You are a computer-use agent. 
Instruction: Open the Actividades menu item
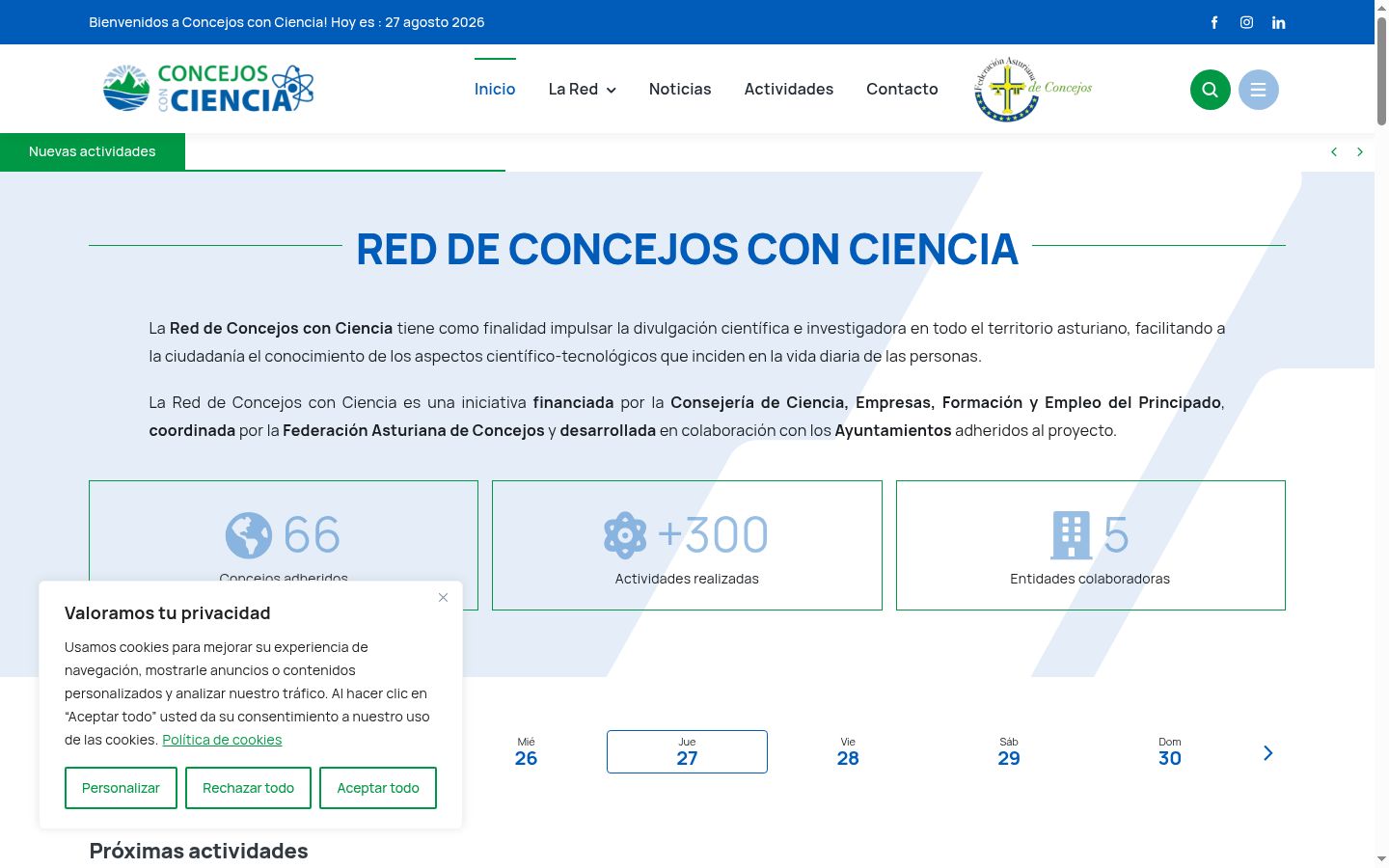[789, 89]
